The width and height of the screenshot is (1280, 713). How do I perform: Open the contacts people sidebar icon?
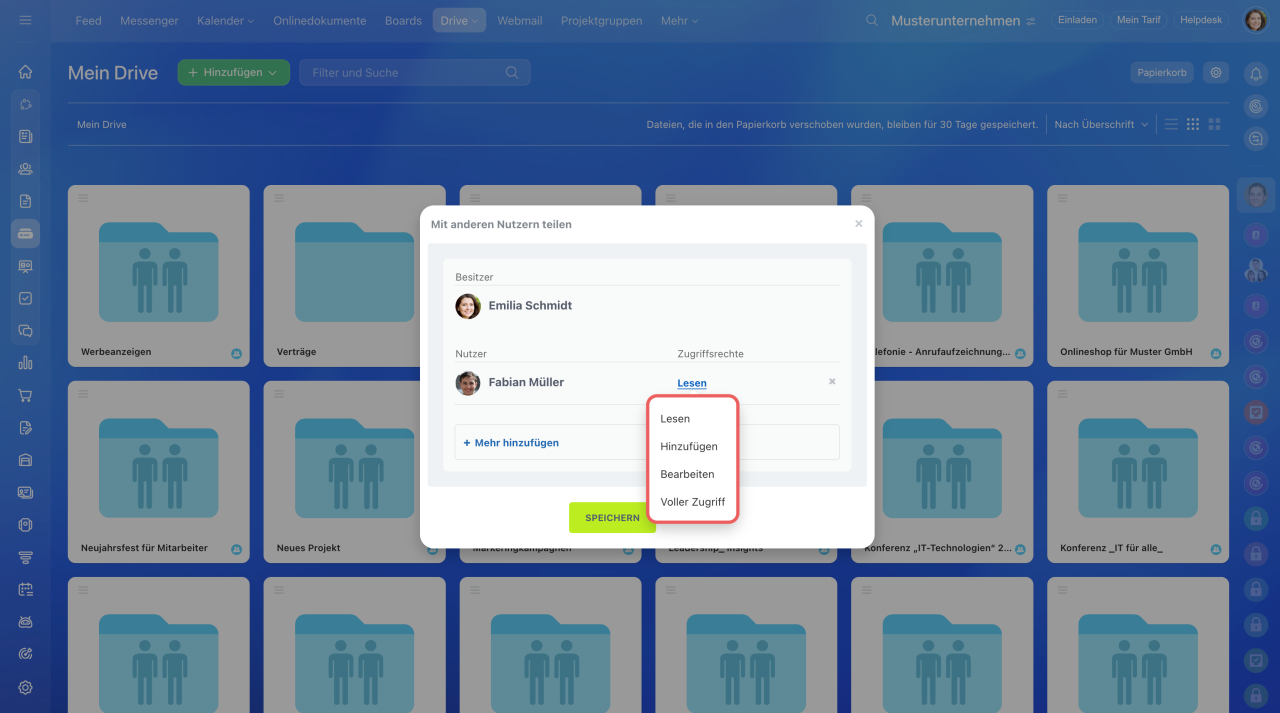pos(25,169)
